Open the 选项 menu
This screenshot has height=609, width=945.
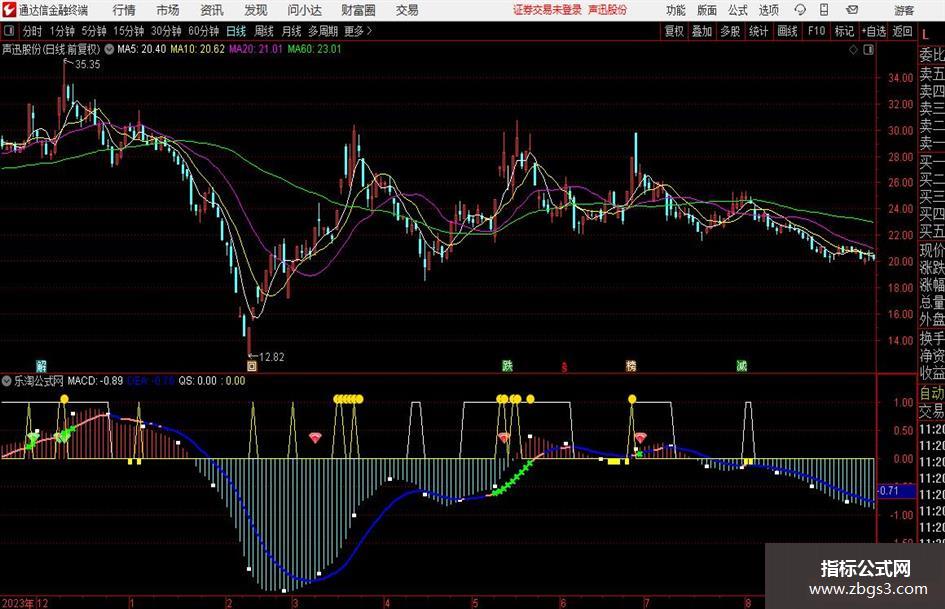(x=768, y=10)
